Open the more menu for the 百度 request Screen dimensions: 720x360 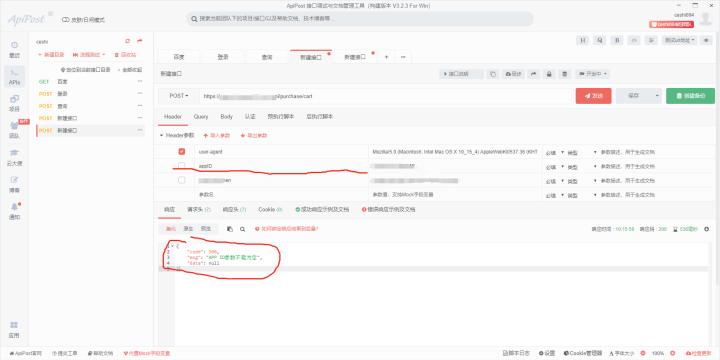point(140,81)
